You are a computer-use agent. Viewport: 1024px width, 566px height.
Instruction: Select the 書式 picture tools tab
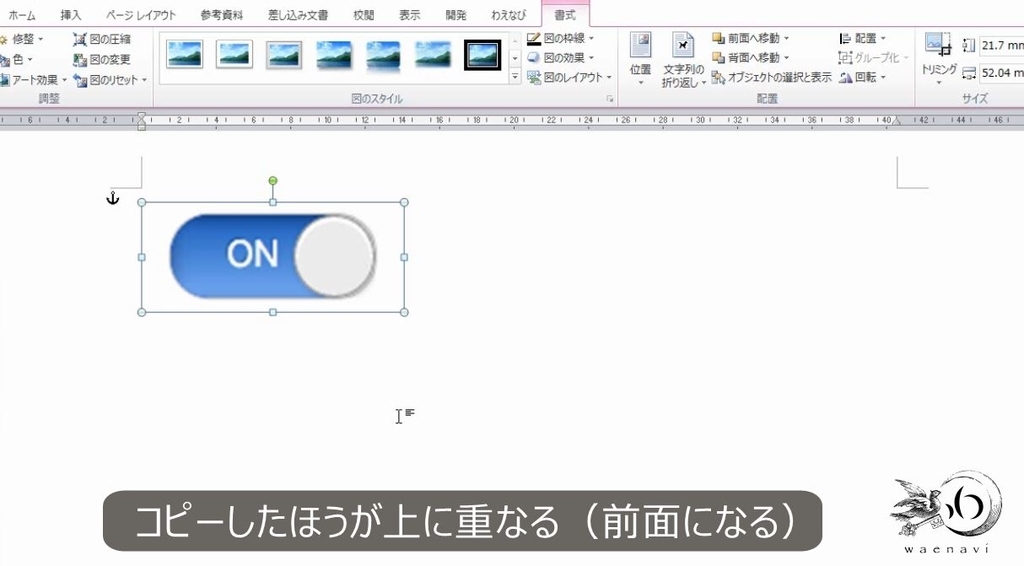[x=565, y=15]
